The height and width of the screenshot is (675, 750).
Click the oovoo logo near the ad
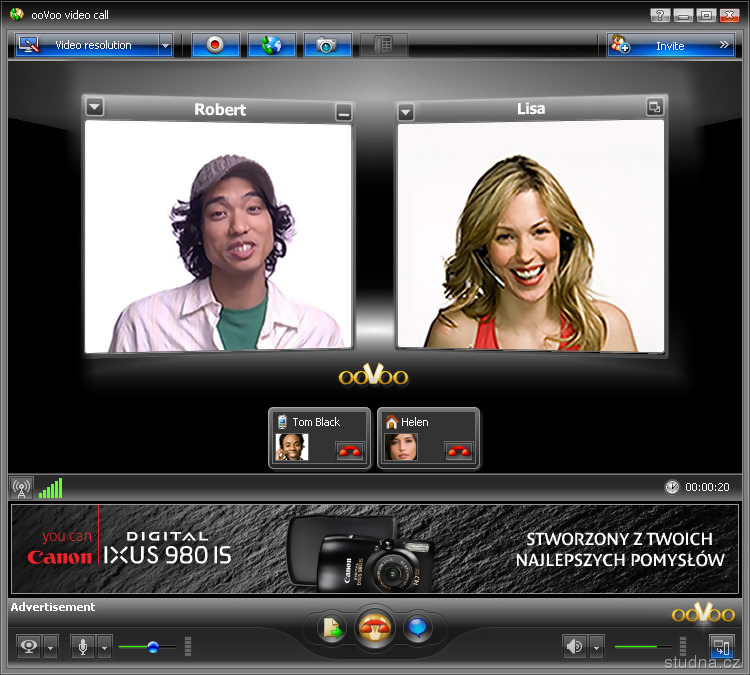click(703, 613)
